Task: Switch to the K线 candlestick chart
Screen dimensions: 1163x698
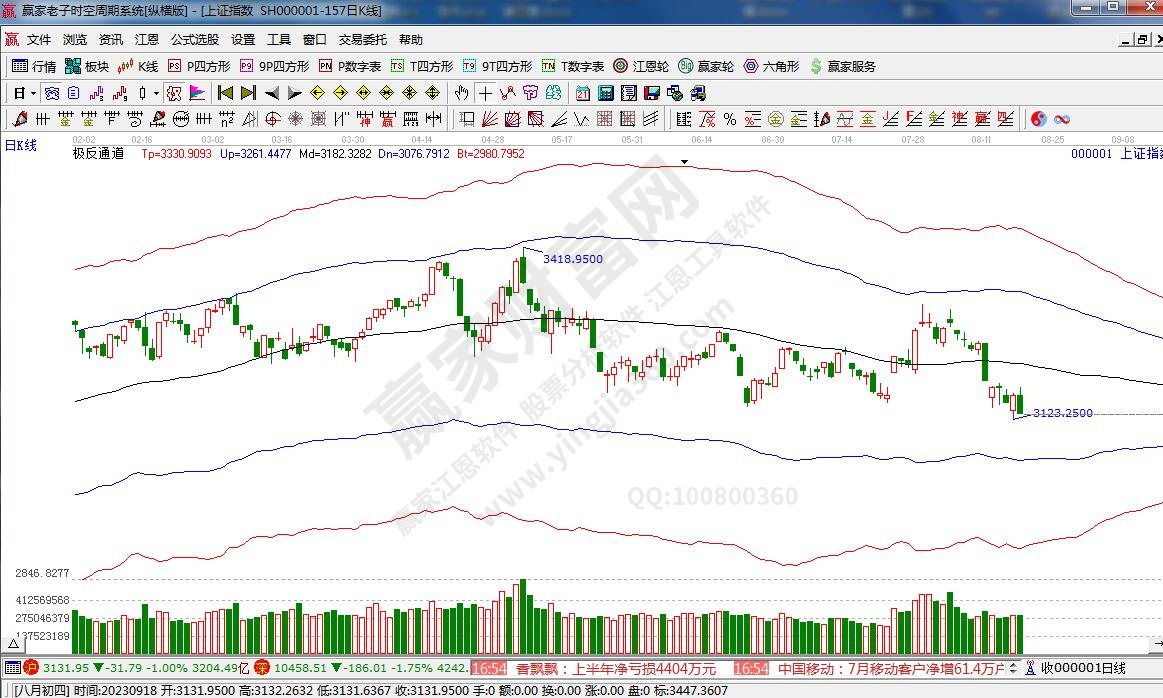Action: point(138,67)
